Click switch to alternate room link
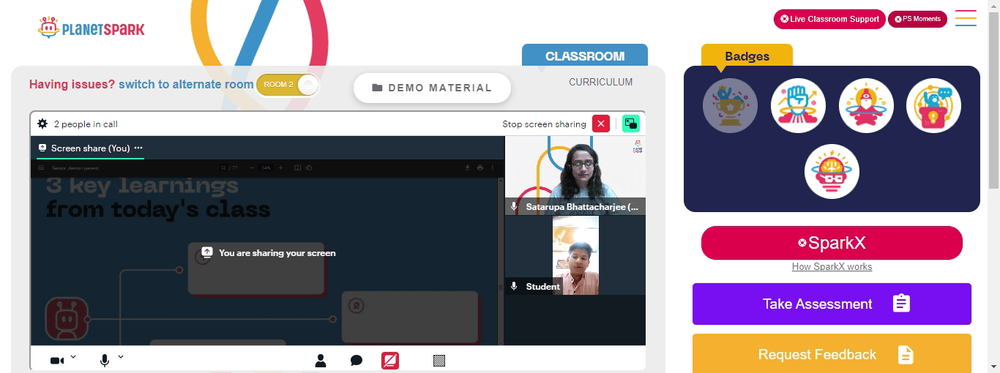This screenshot has width=1000, height=373. click(186, 84)
